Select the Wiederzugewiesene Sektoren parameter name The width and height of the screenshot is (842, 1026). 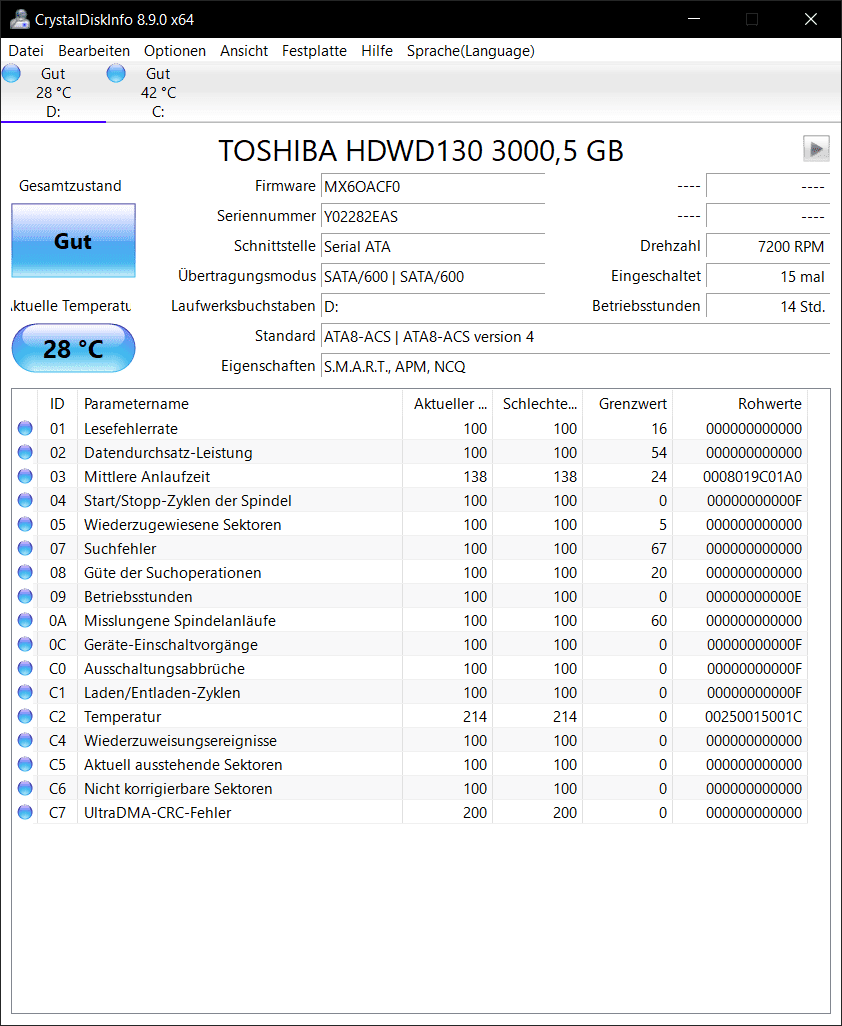183,524
